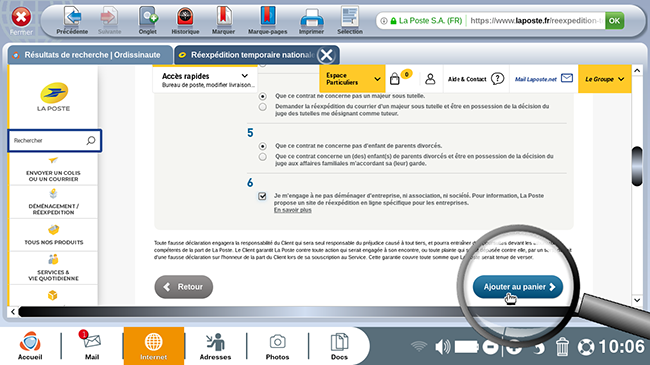Open Mail Laposte.net link
This screenshot has height=365, width=650.
(x=543, y=79)
